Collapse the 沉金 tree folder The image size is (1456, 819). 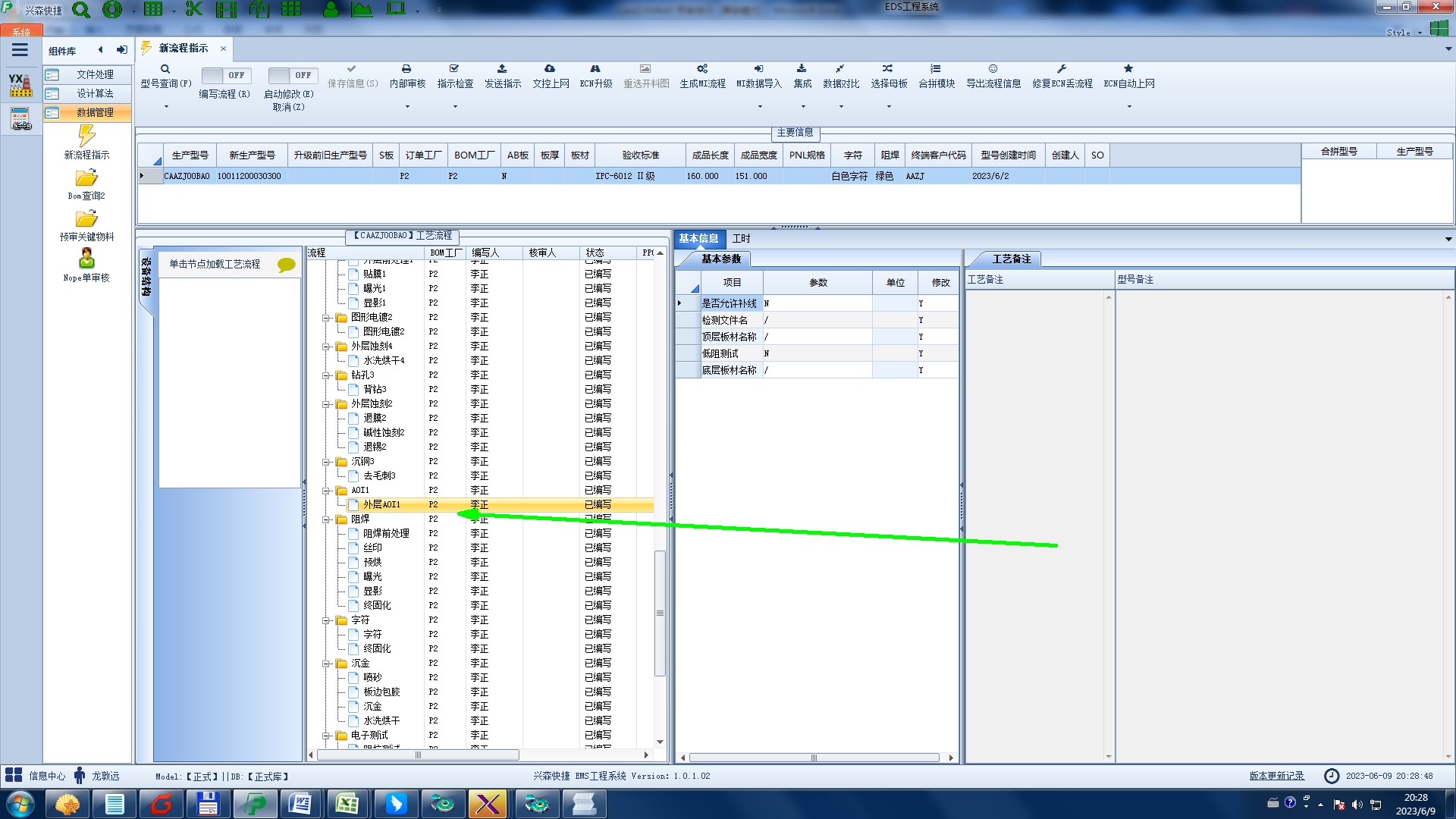tap(326, 664)
